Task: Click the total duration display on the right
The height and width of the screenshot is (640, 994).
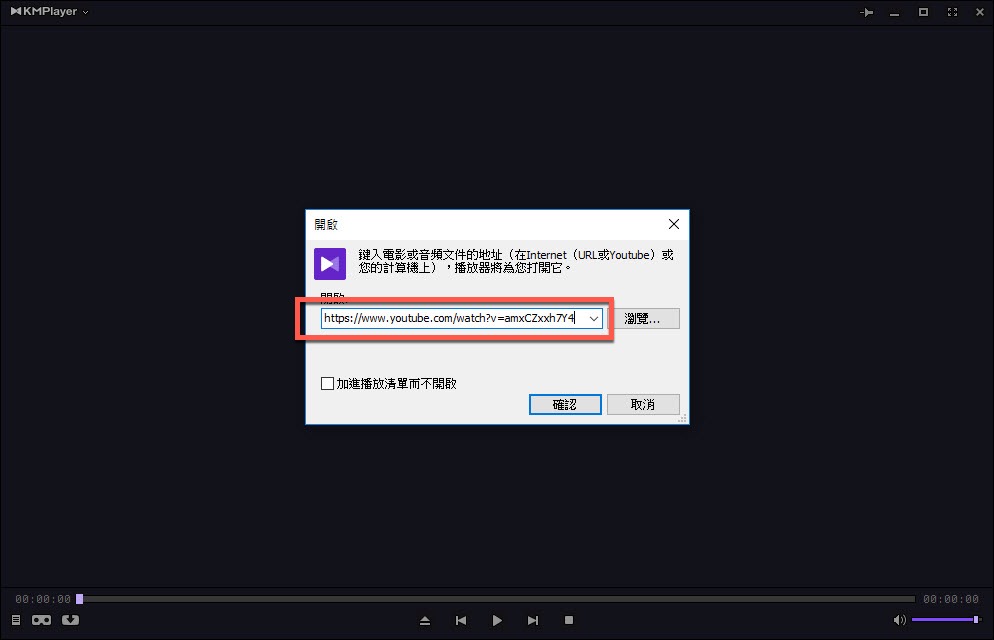Action: pyautogui.click(x=951, y=599)
